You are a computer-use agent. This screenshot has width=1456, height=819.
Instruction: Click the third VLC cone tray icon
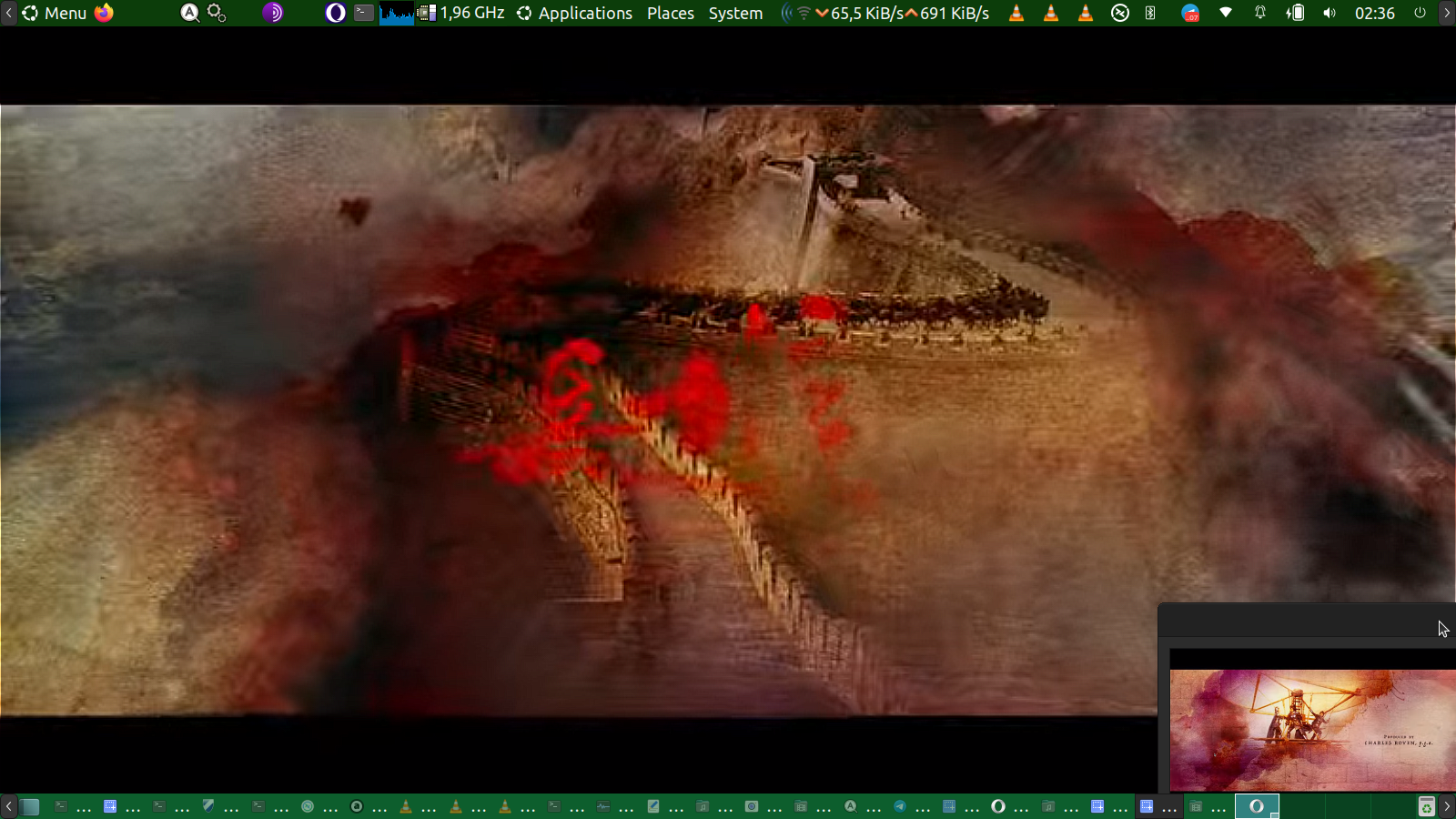click(1086, 13)
